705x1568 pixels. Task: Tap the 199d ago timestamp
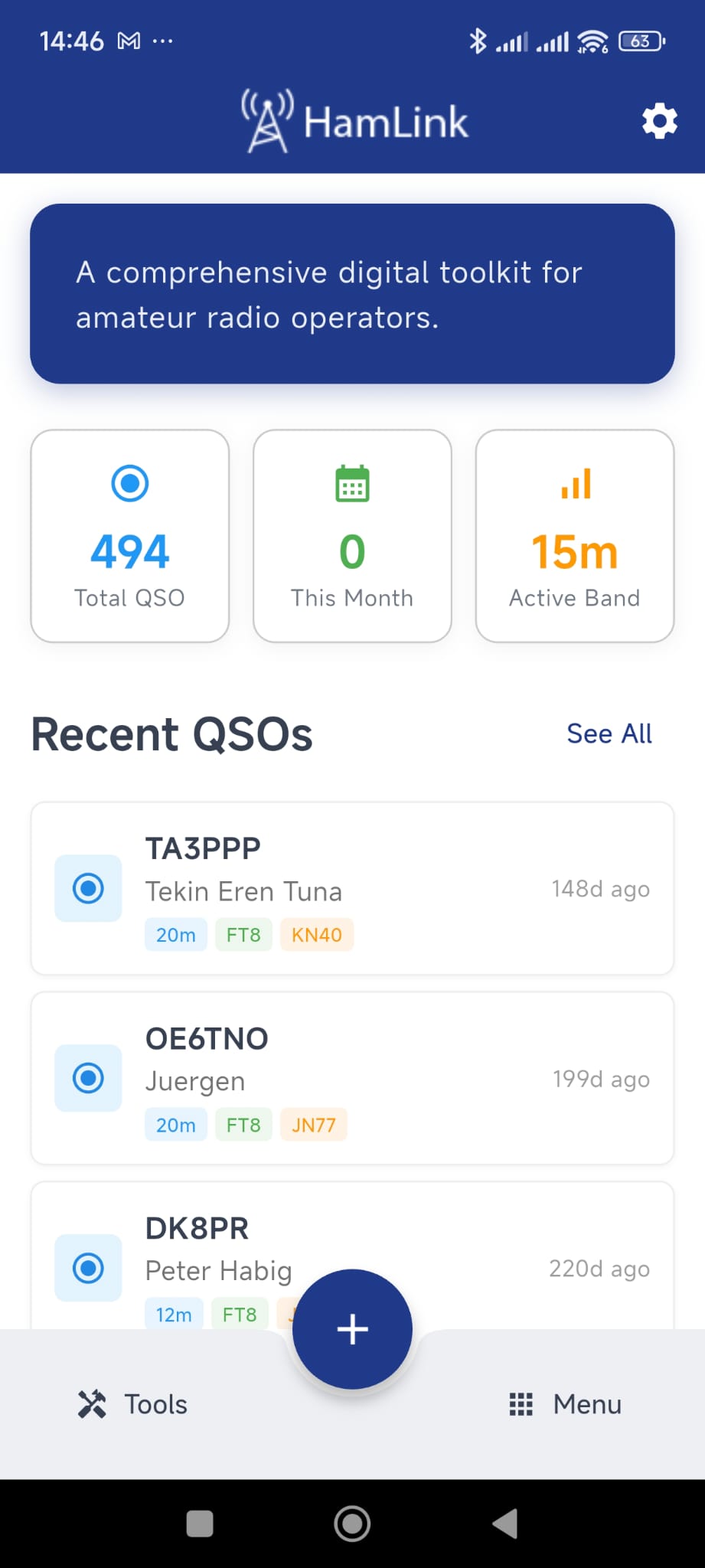(x=601, y=1079)
